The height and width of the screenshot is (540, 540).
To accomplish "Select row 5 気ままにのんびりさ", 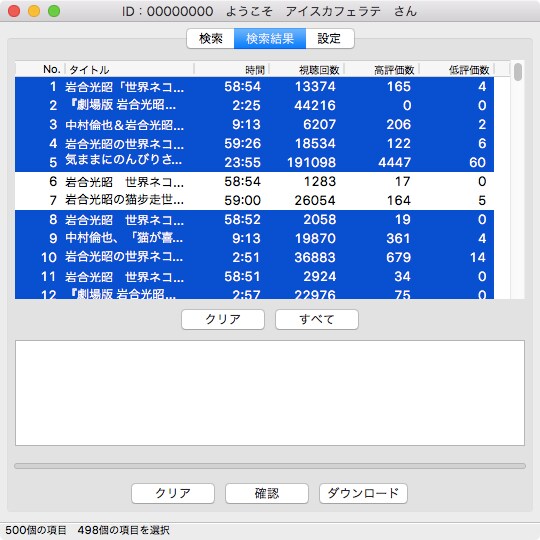I will coord(254,162).
